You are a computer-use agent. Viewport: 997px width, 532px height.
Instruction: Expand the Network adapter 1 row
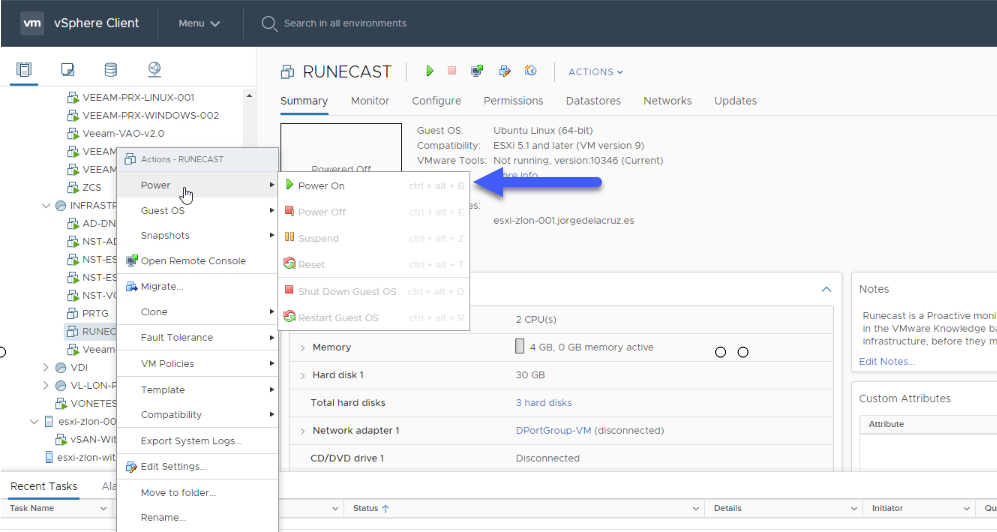point(303,431)
